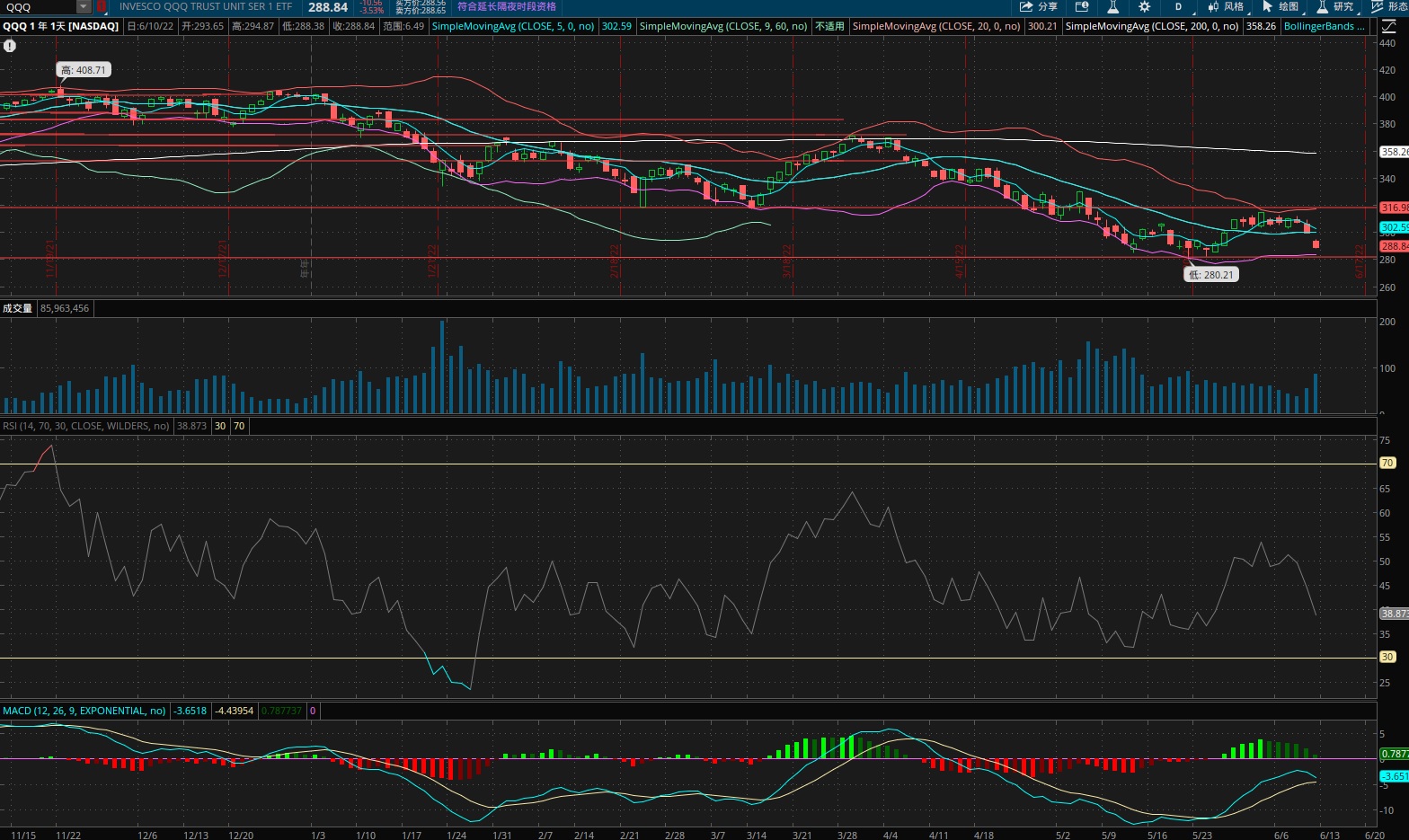Open the 形态 patterns menu

pyautogui.click(x=1389, y=6)
